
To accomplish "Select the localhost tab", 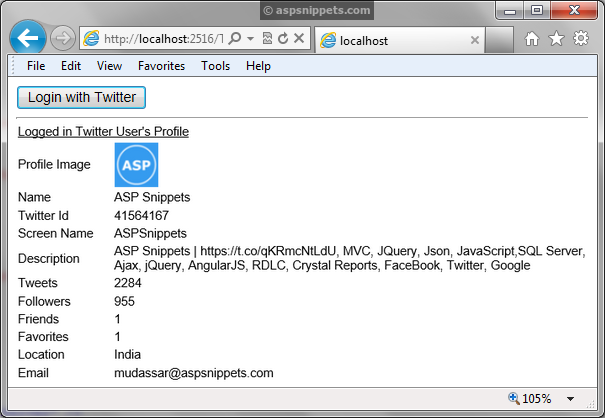I will coord(400,40).
